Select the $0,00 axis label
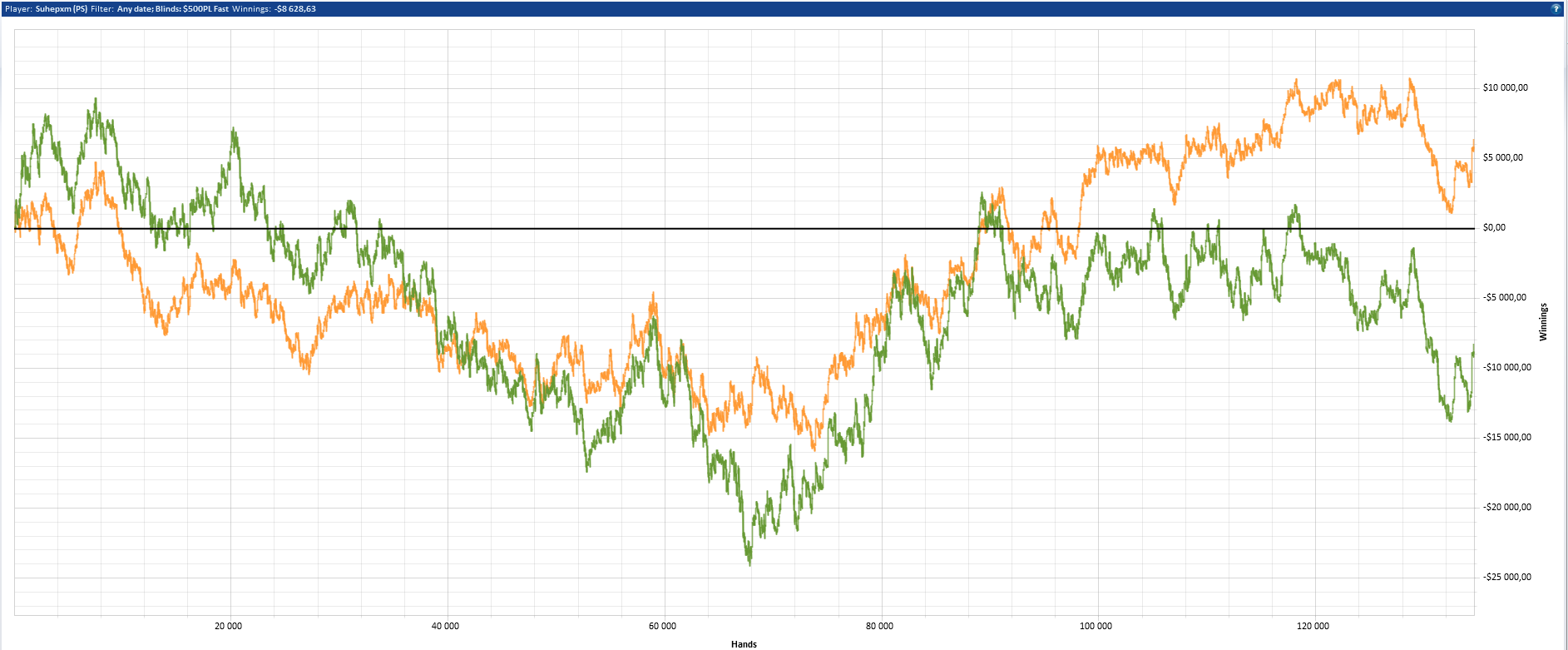The image size is (1568, 650). pyautogui.click(x=1494, y=227)
